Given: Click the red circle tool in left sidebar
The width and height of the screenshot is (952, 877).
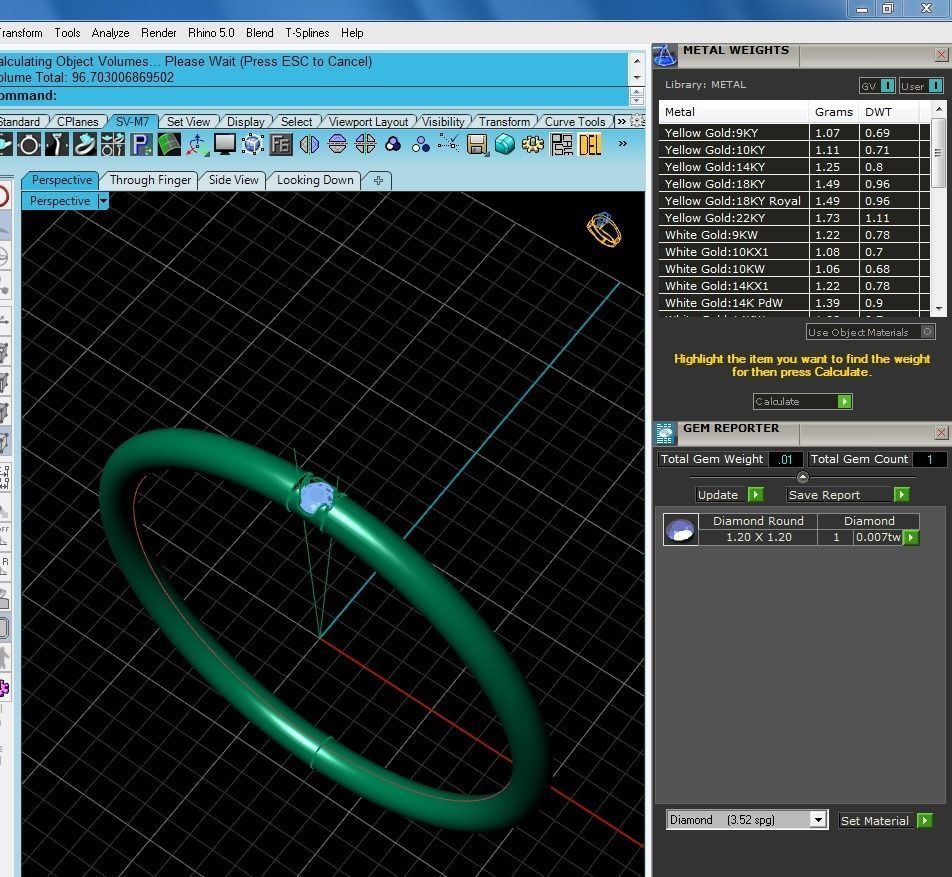Looking at the screenshot, I should [x=4, y=196].
